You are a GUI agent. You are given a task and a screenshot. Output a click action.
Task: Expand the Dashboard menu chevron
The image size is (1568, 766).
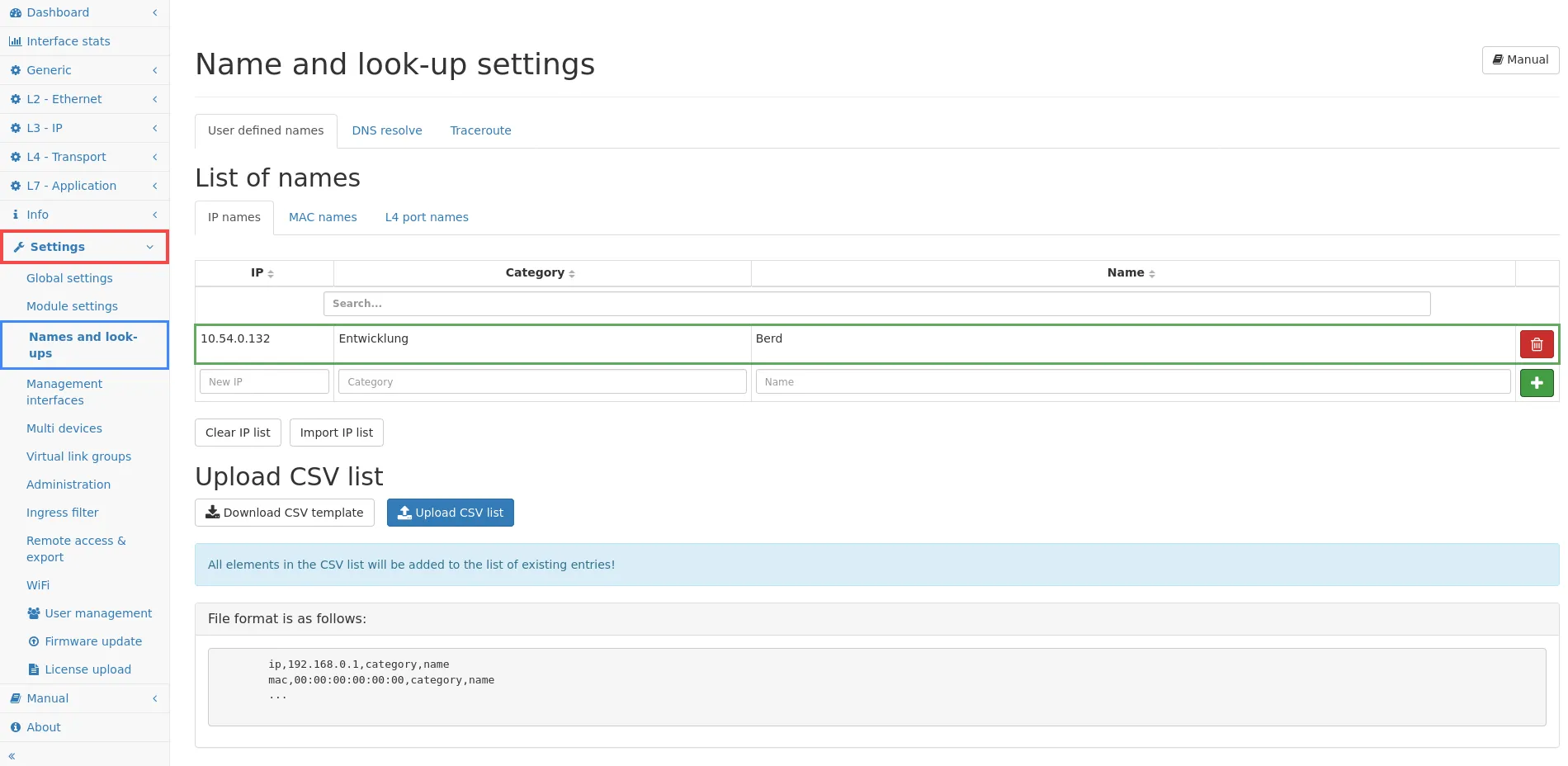click(x=154, y=12)
